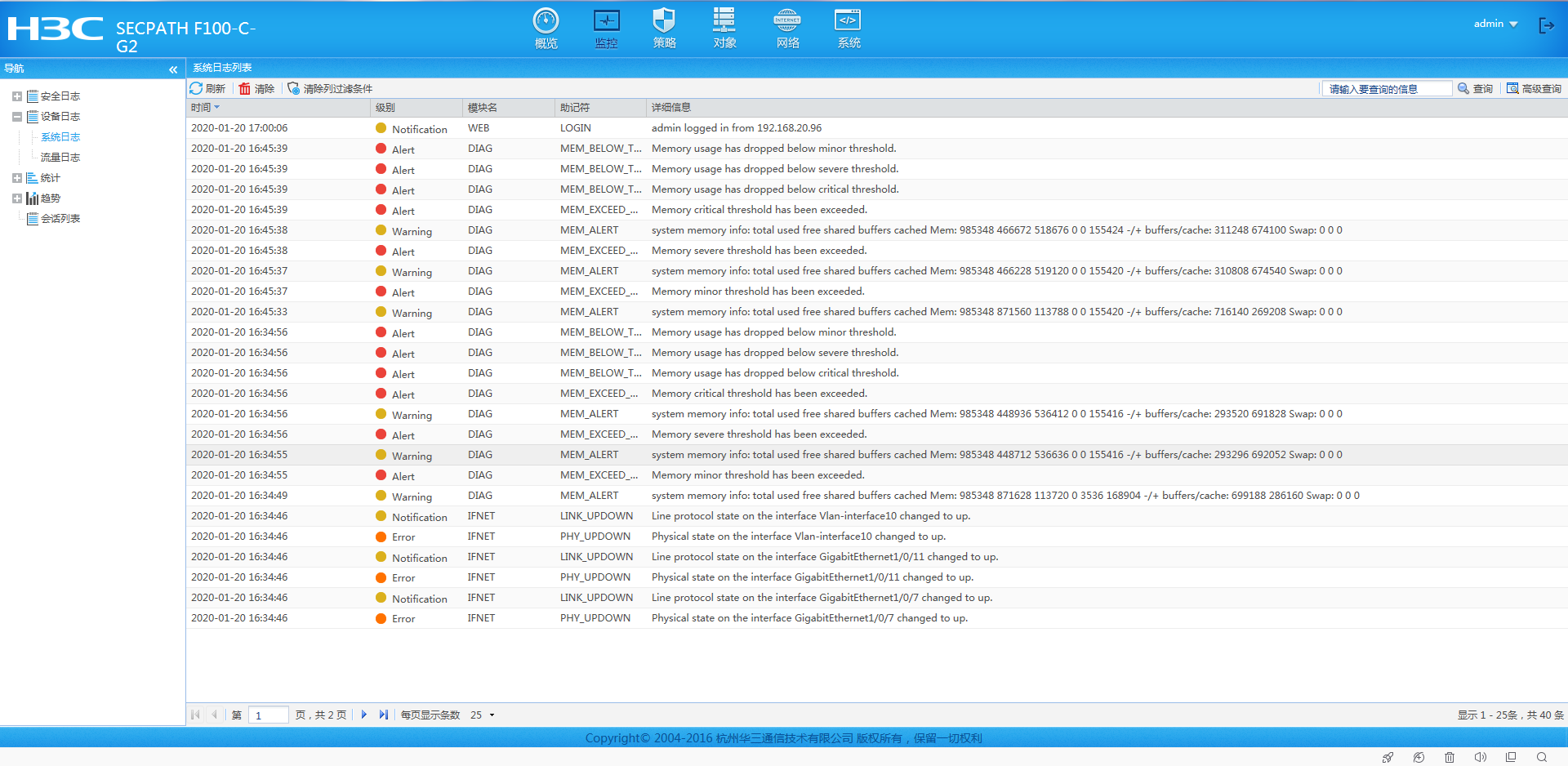Click the 清除 trash button
Viewport: 1568px width, 766px height.
[256, 88]
